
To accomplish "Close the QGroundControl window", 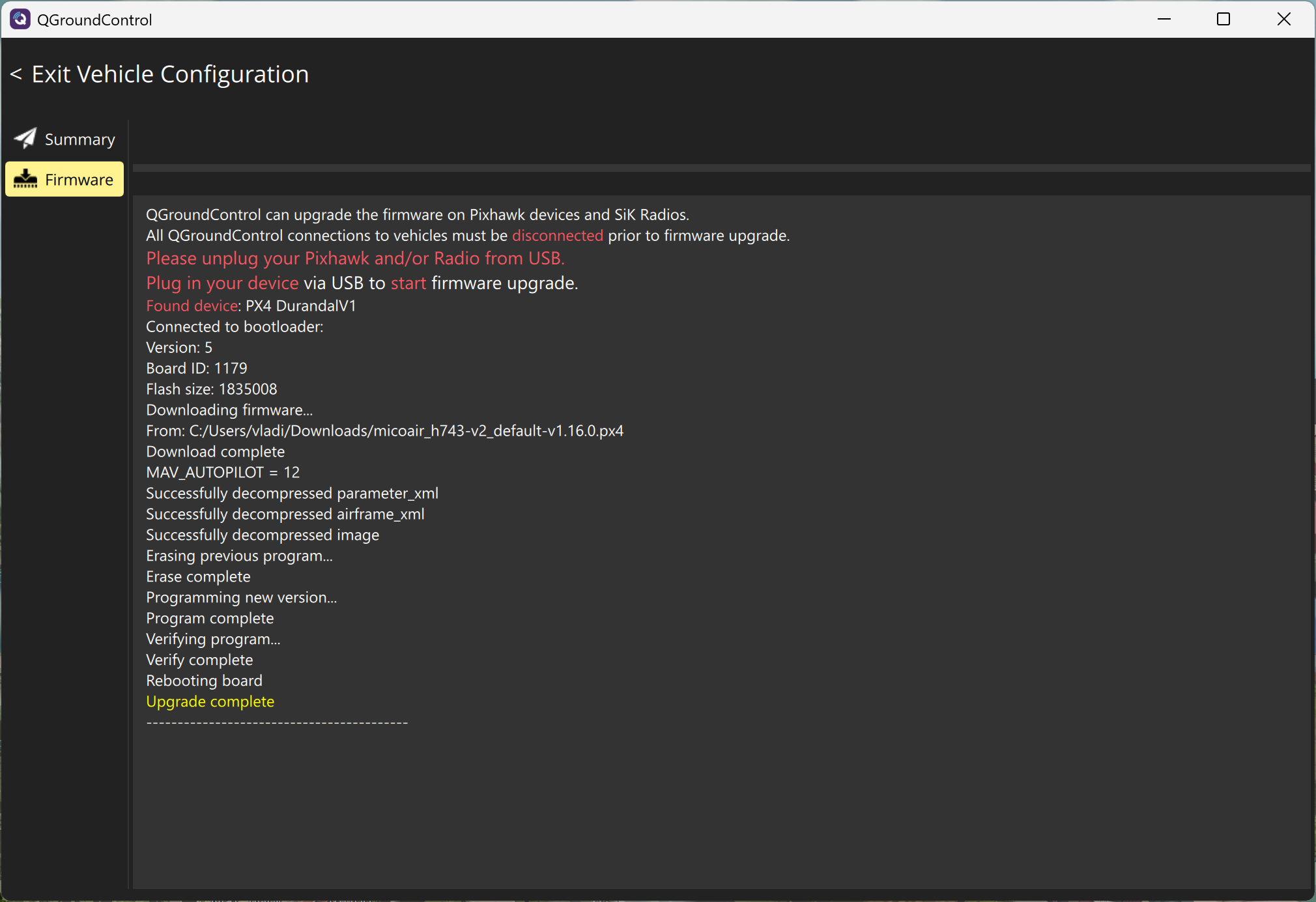I will (1283, 20).
